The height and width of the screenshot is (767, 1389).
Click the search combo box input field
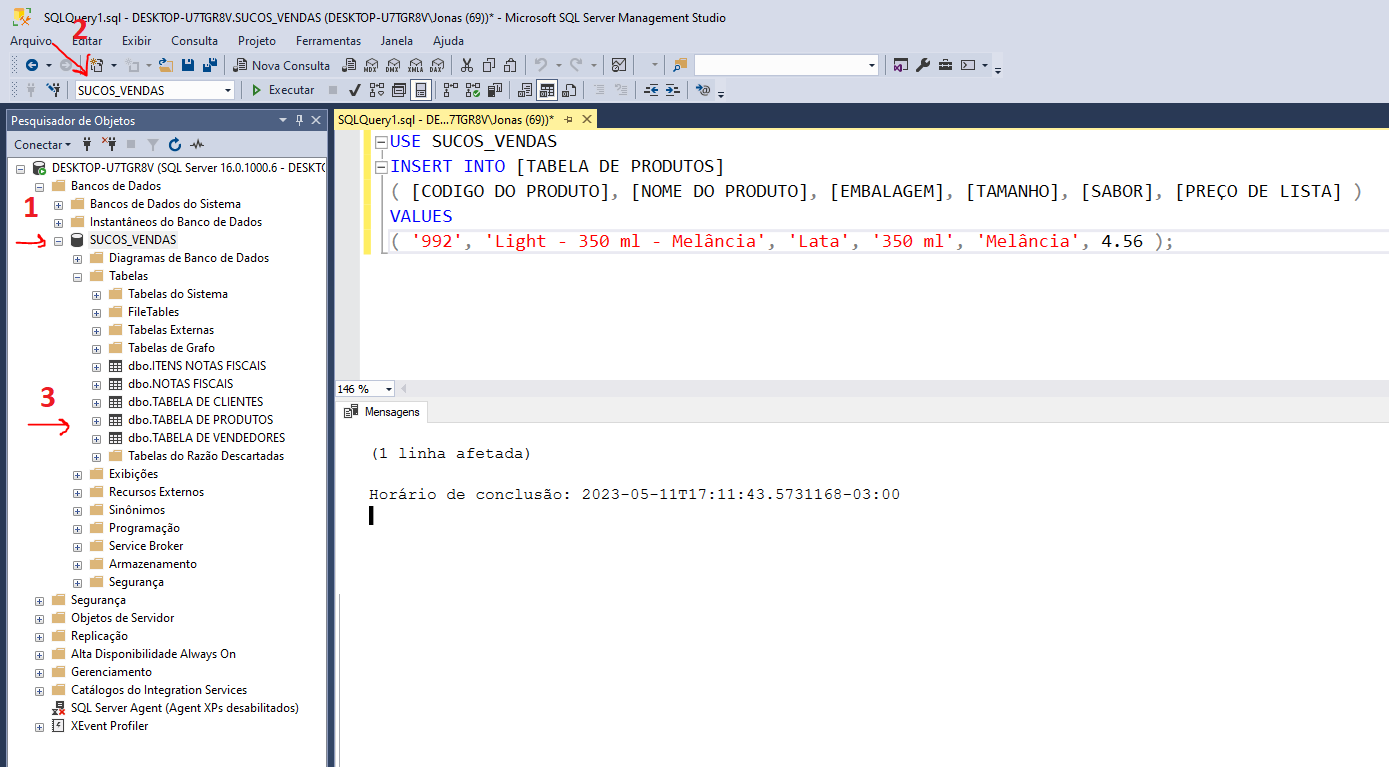[x=780, y=65]
